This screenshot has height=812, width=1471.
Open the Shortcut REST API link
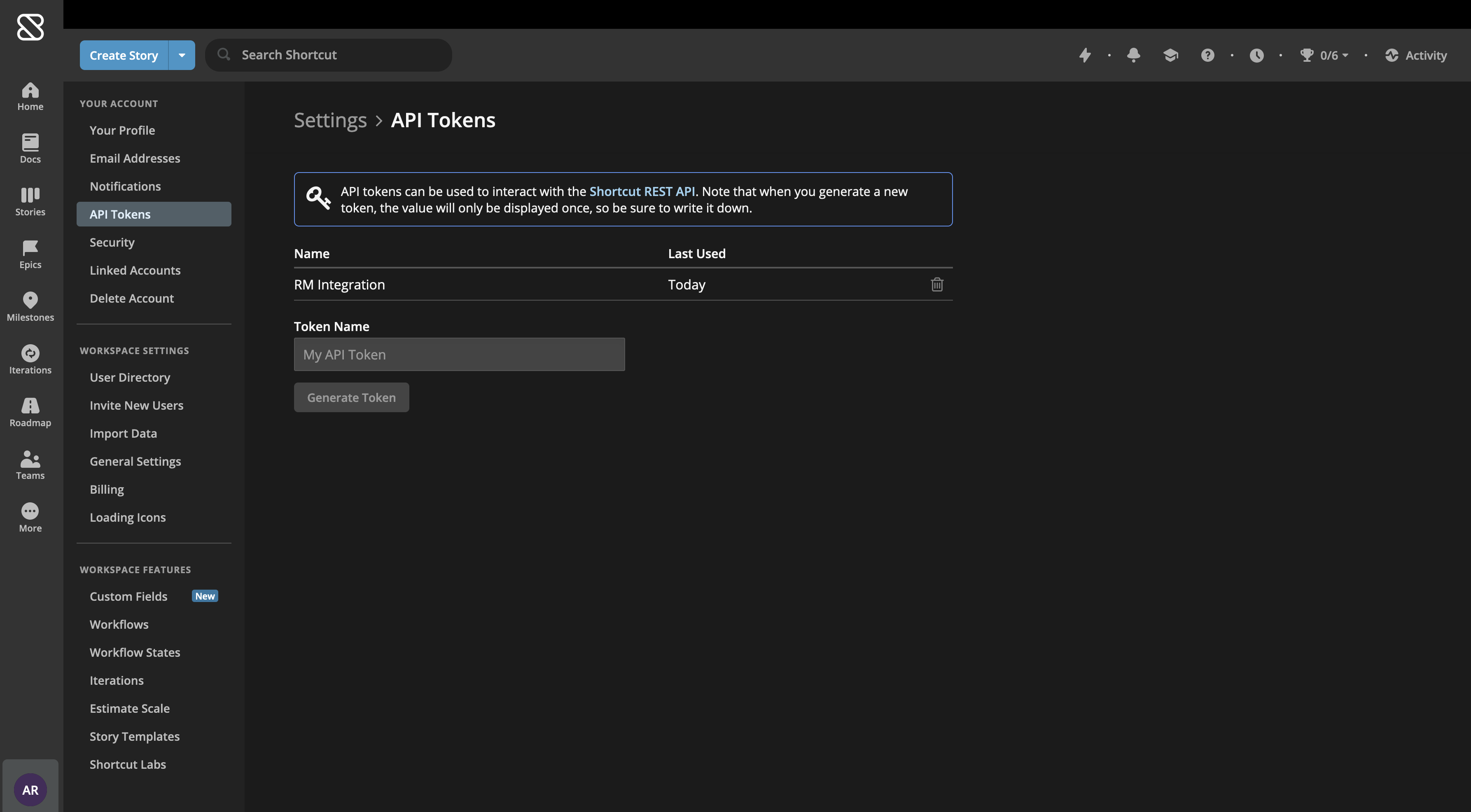coord(642,191)
